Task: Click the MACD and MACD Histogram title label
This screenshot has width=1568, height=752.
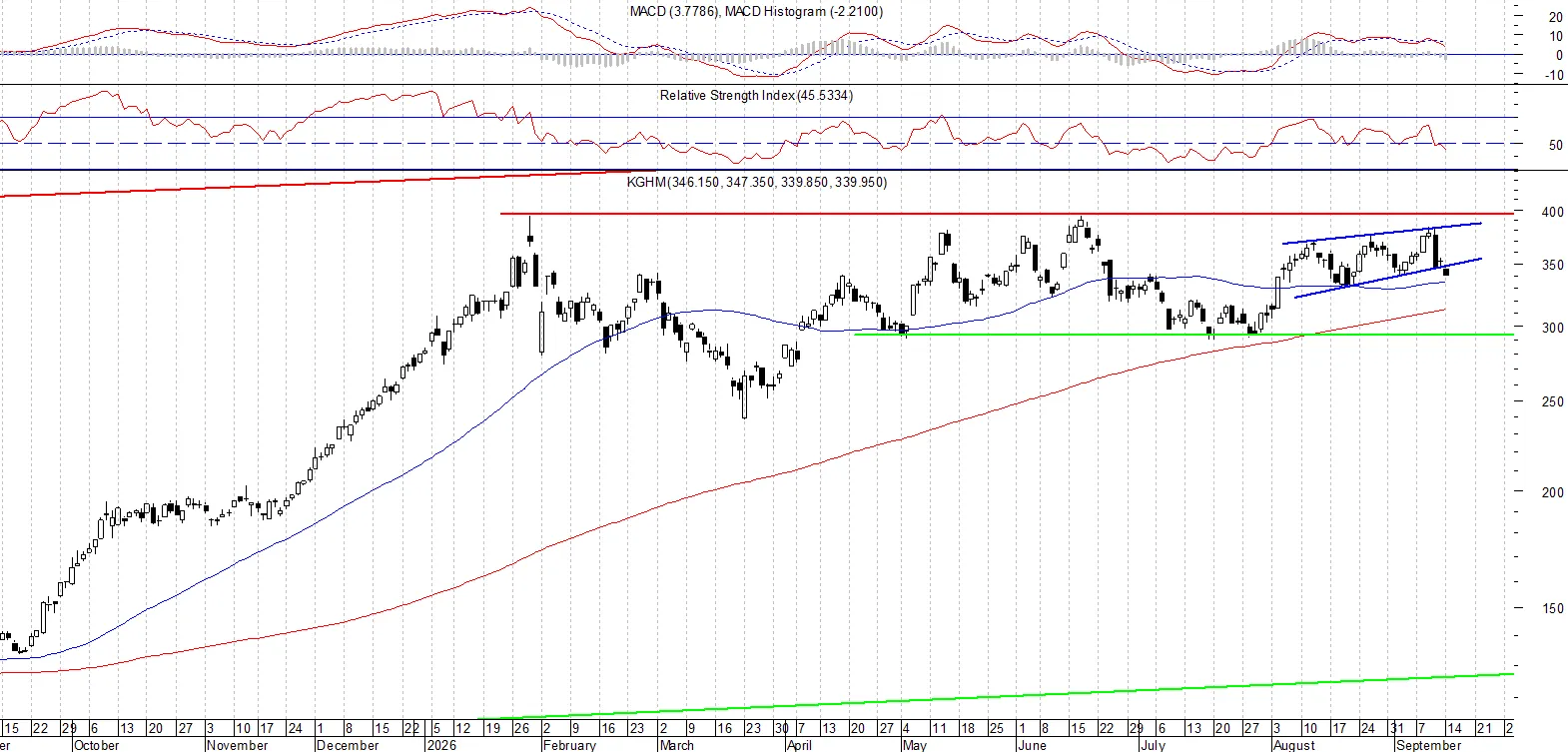Action: tap(756, 12)
